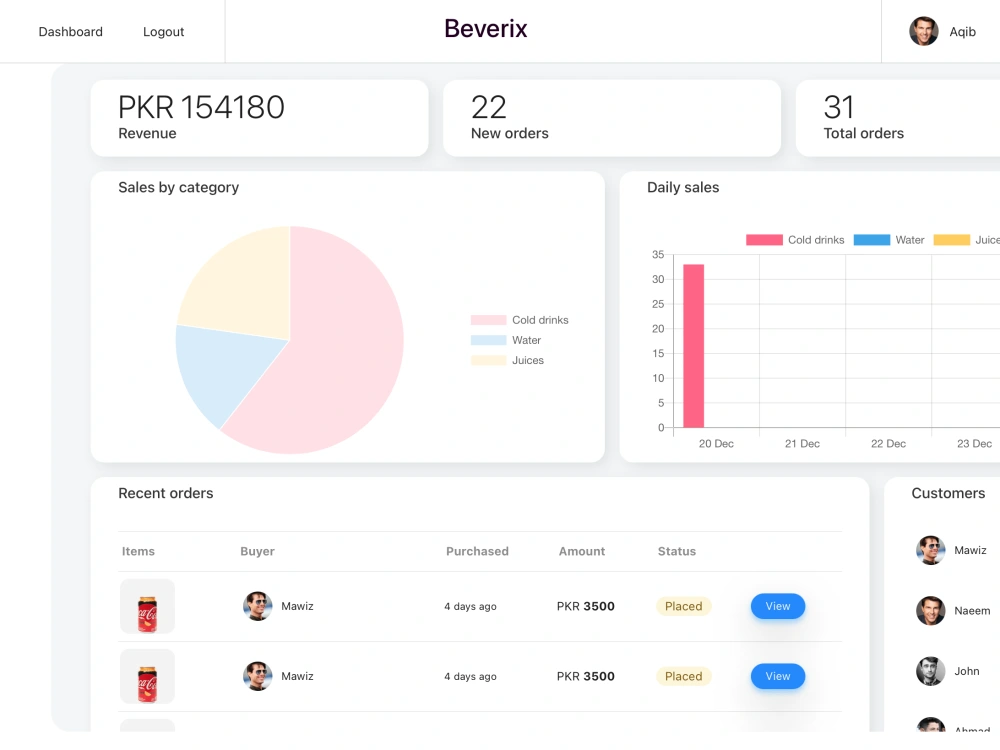Click the Daily sales heading
The image size is (1000, 750).
pos(683,188)
